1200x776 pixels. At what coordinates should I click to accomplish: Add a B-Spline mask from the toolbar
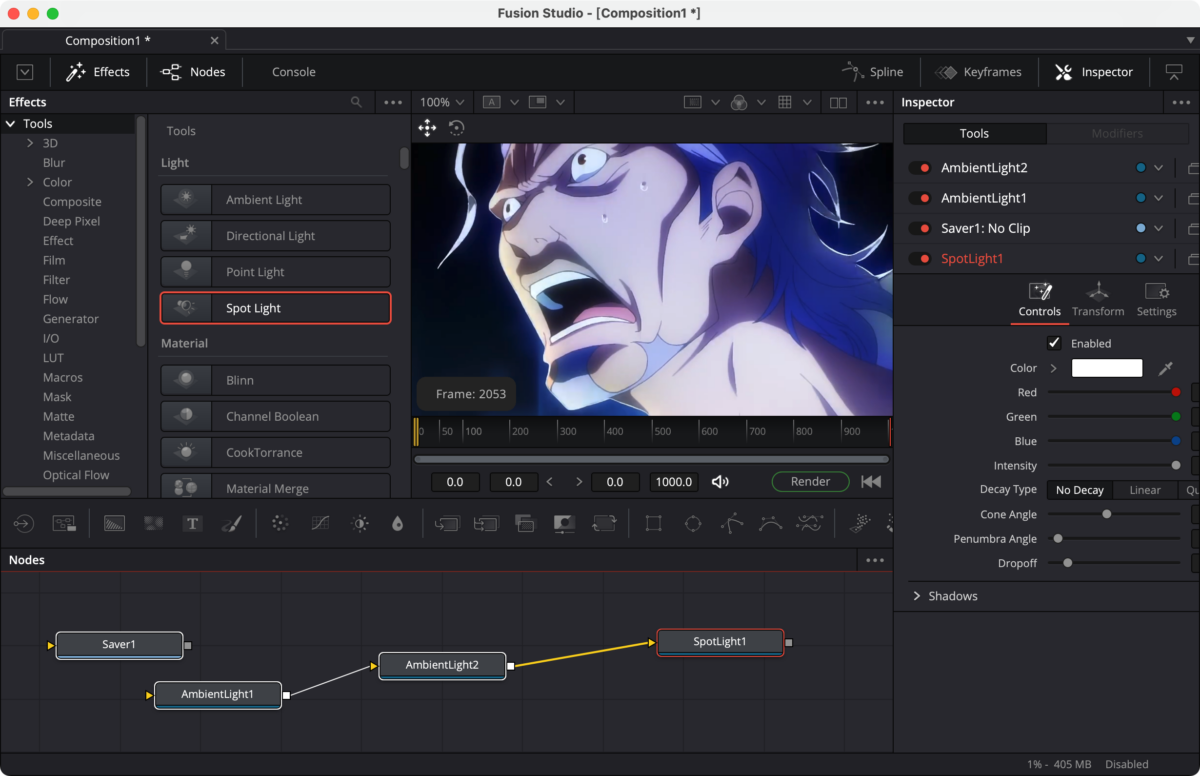click(770, 523)
